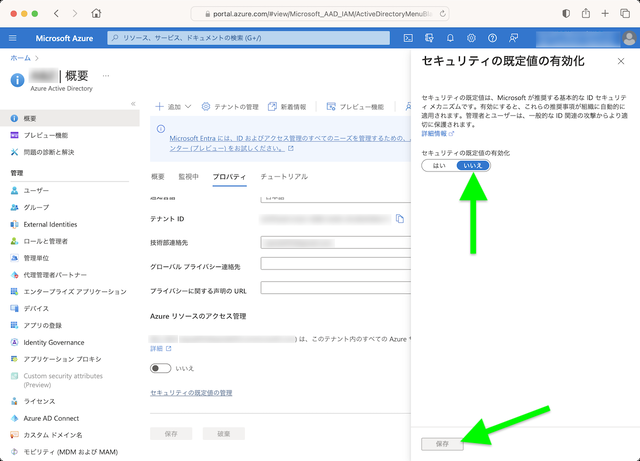This screenshot has width=640, height=461.
Task: Click 新着情報 in toolbar
Action: [287, 107]
